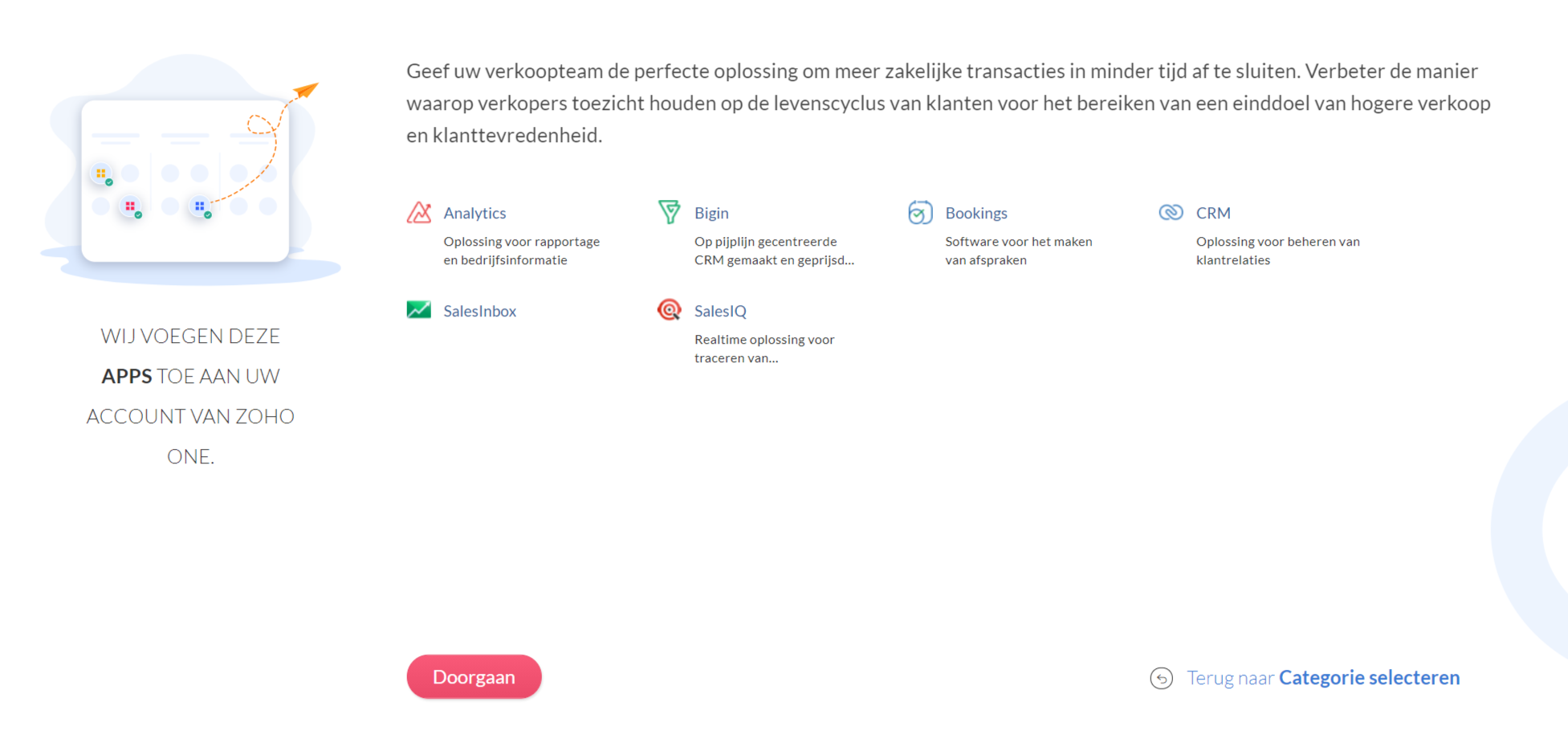Image resolution: width=1568 pixels, height=755 pixels.
Task: Click the Bookings description about afspraken
Action: coord(1018,251)
